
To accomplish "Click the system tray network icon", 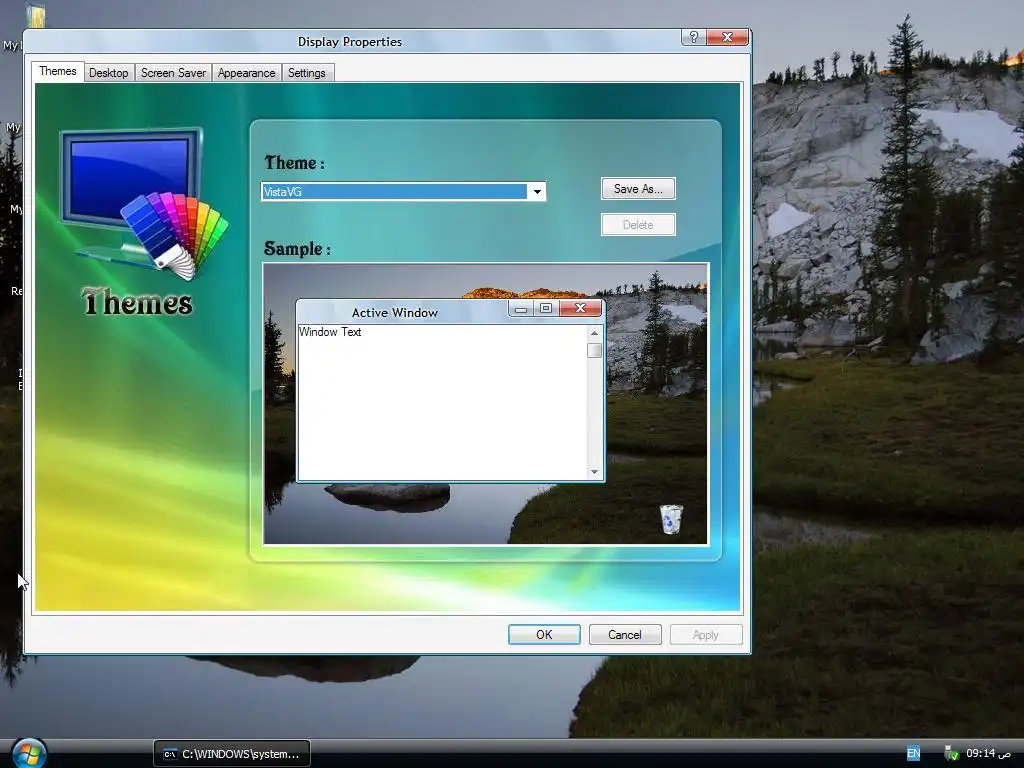I will [952, 754].
